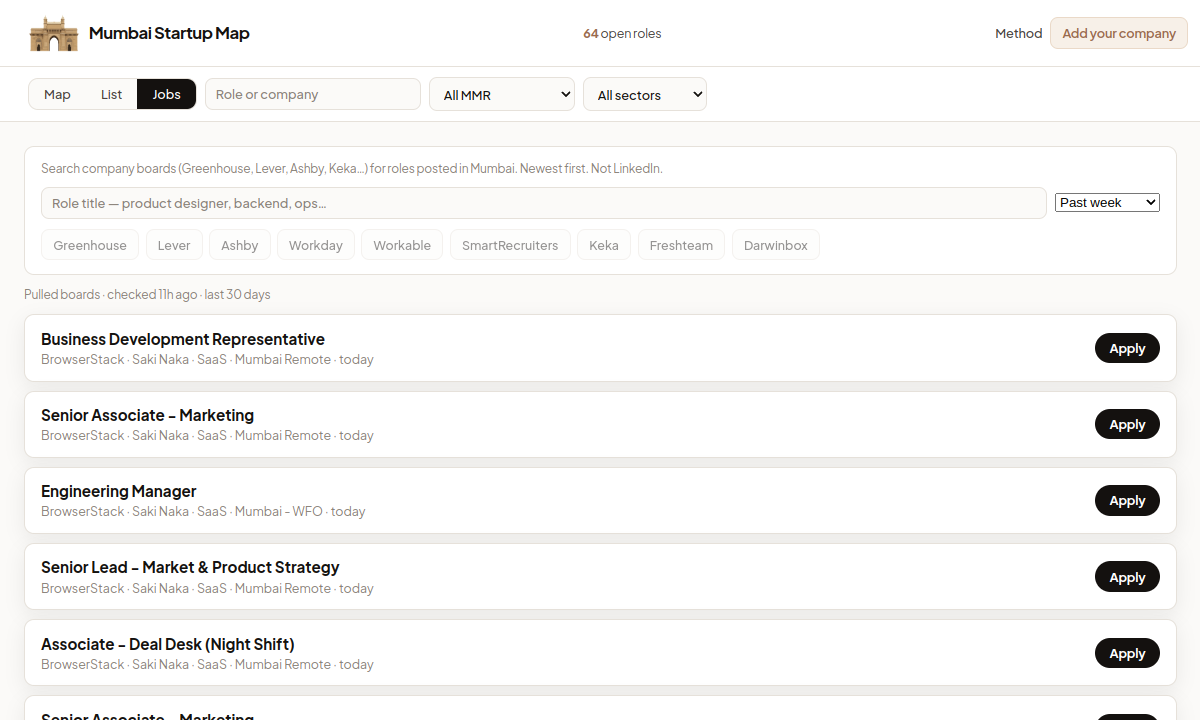Open Senior Lead - Market & Product Strategy title

point(190,567)
